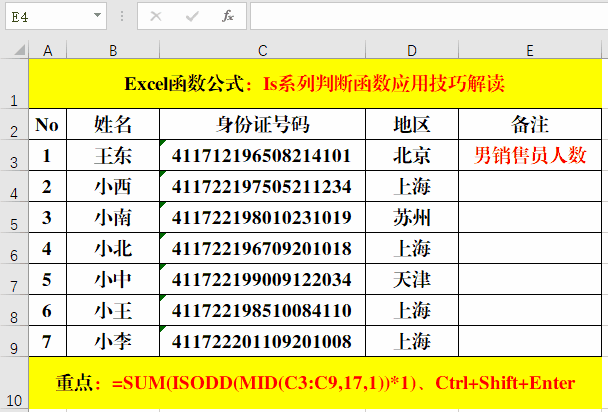The width and height of the screenshot is (608, 412).
Task: Click the Insert Function fx icon
Action: (228, 16)
